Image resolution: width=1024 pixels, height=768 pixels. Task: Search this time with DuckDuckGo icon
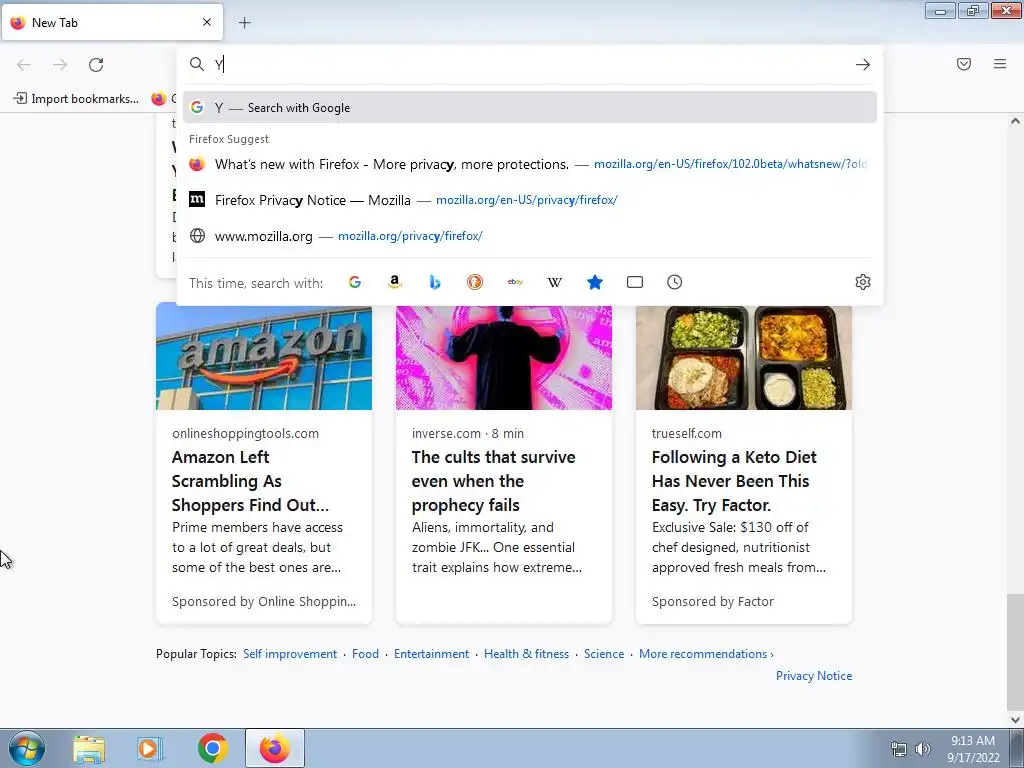click(475, 282)
